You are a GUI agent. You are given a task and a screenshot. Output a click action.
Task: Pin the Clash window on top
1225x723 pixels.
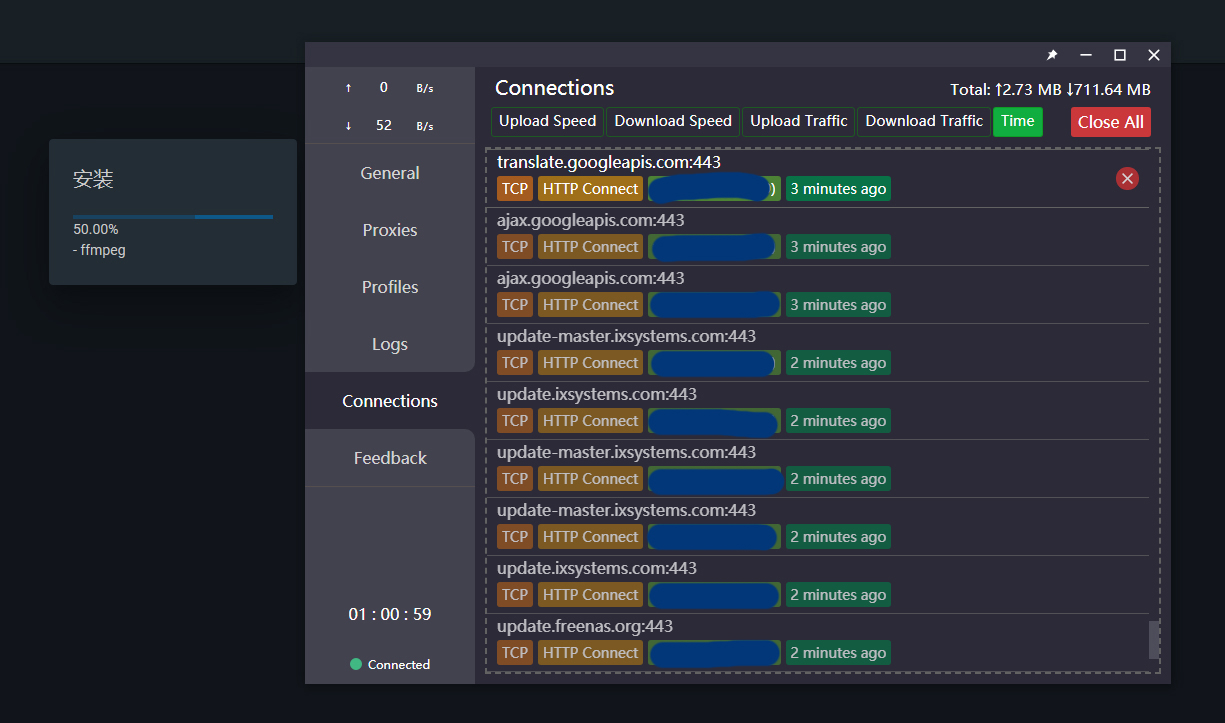click(1052, 55)
